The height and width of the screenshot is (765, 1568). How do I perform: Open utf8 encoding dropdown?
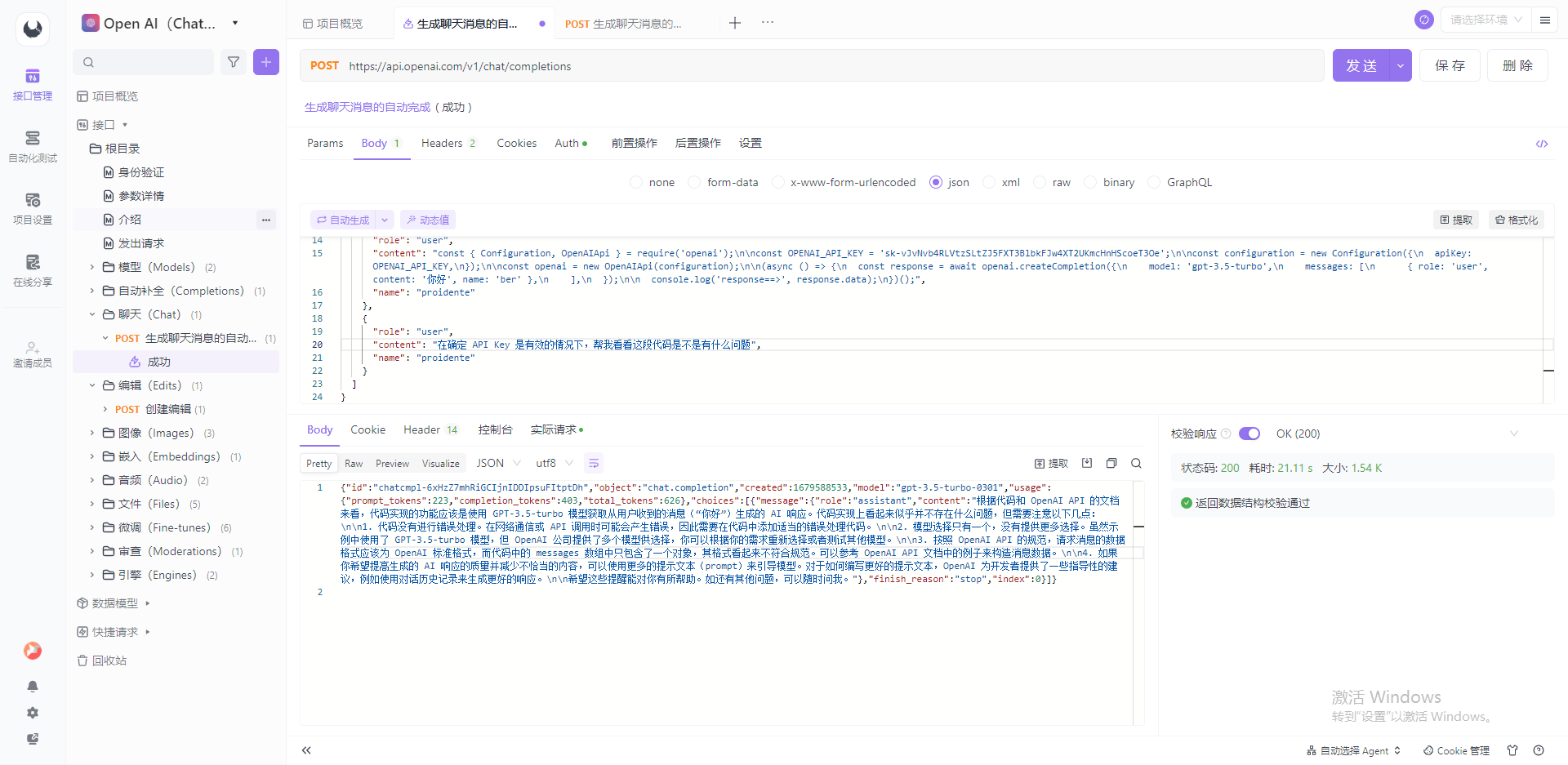click(554, 463)
